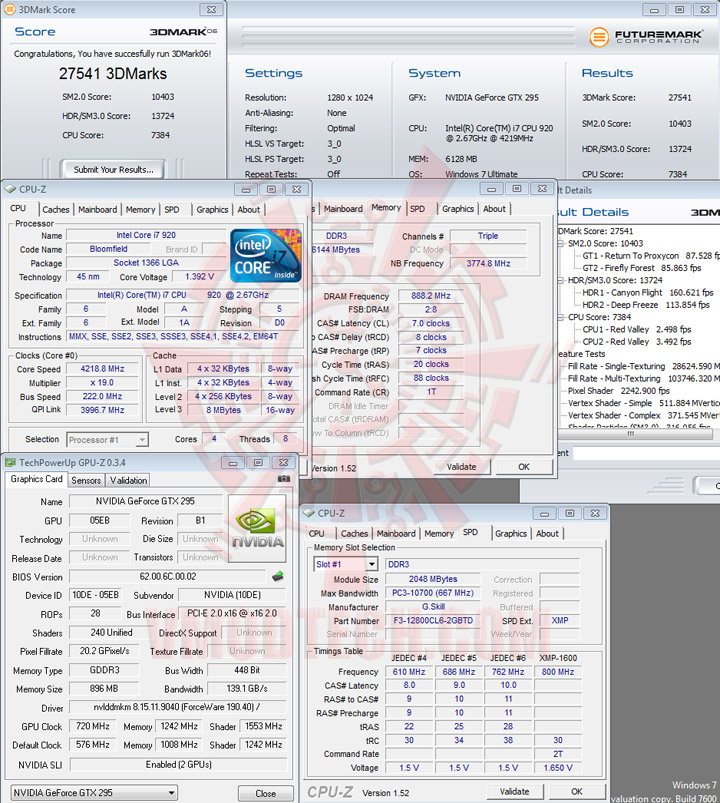Switch to Caches tab in CPU-Z CPU window
Screen dimensions: 720x803
pos(56,209)
